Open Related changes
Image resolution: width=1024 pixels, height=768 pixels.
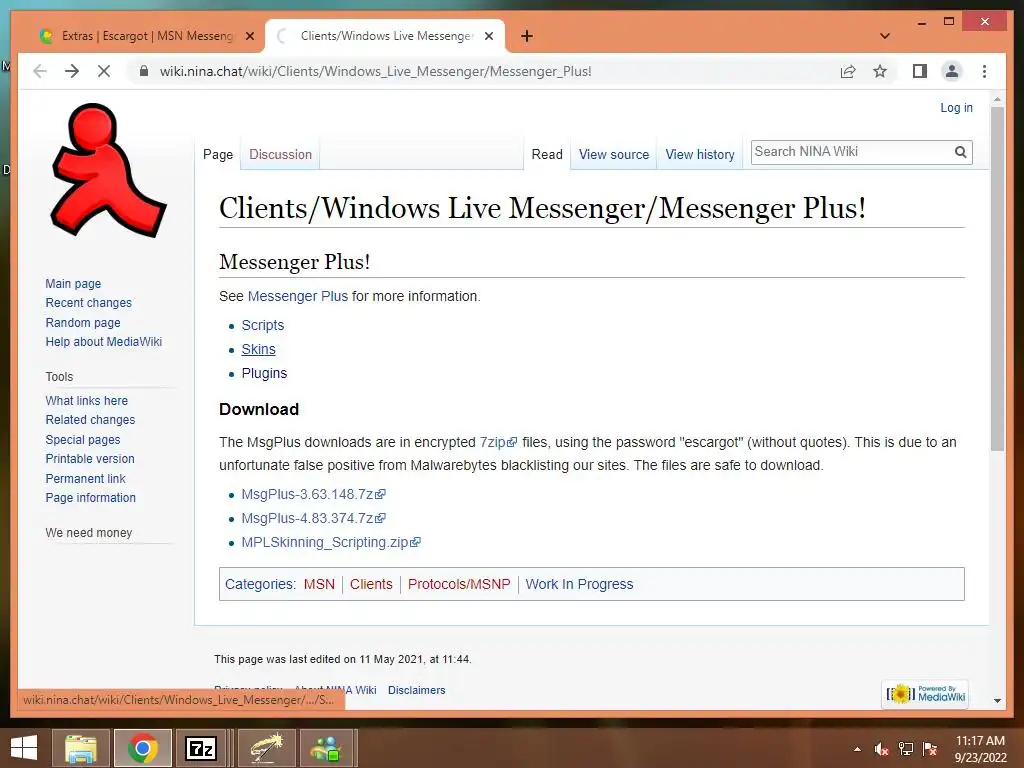pyautogui.click(x=90, y=420)
